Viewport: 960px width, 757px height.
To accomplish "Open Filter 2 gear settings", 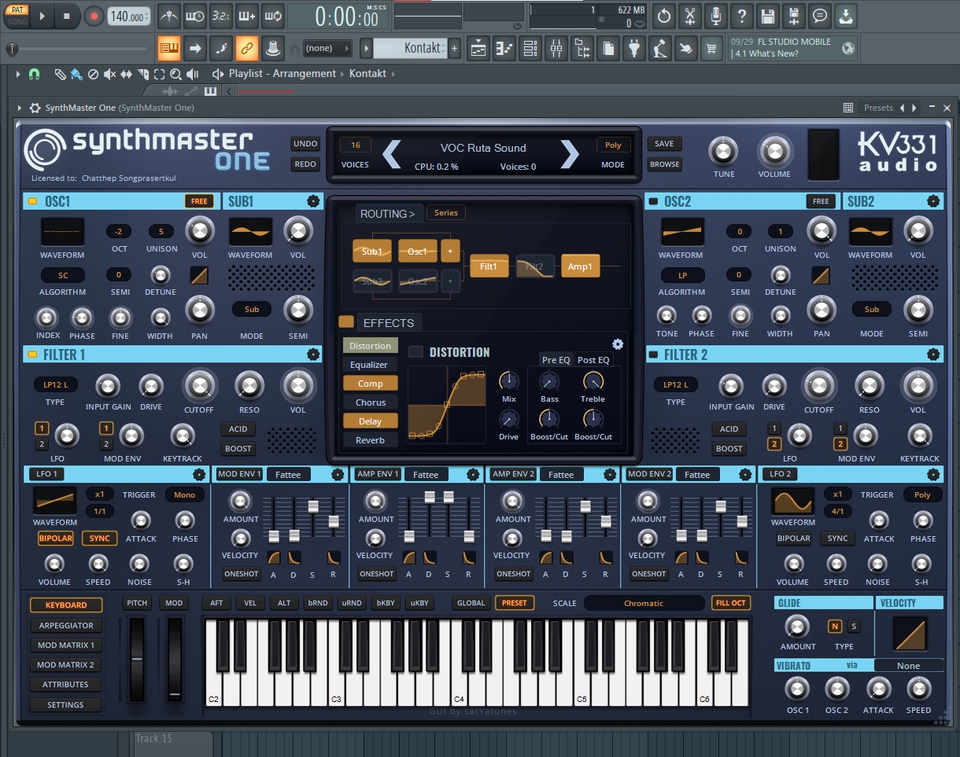I will 933,354.
